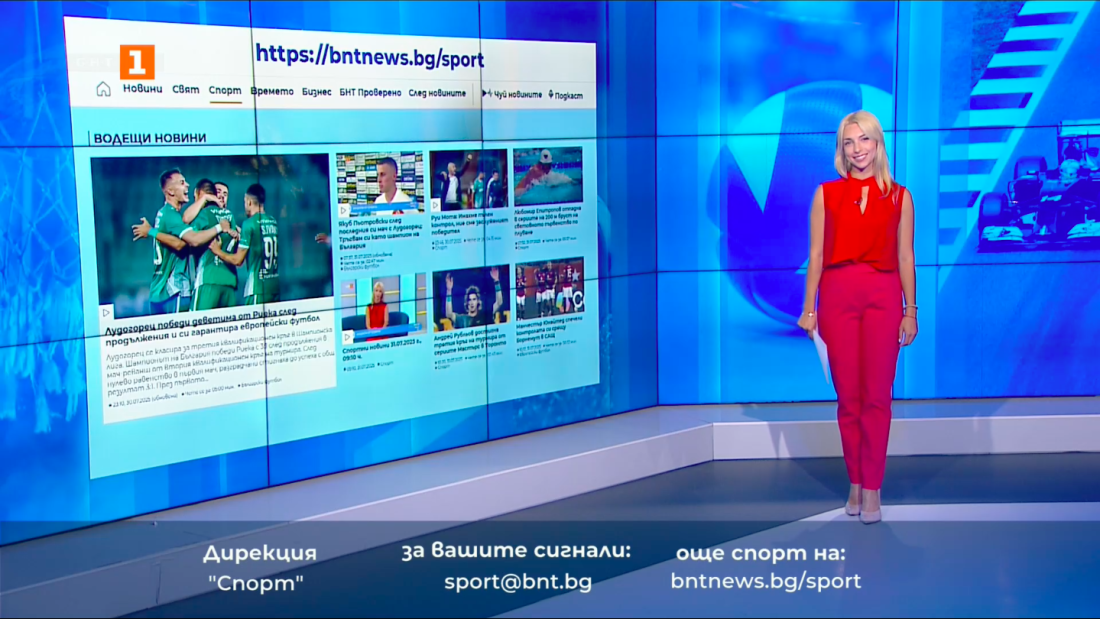1100x619 pixels.
Task: Click play icon on Rui Mota thumbnail
Action: click(437, 204)
